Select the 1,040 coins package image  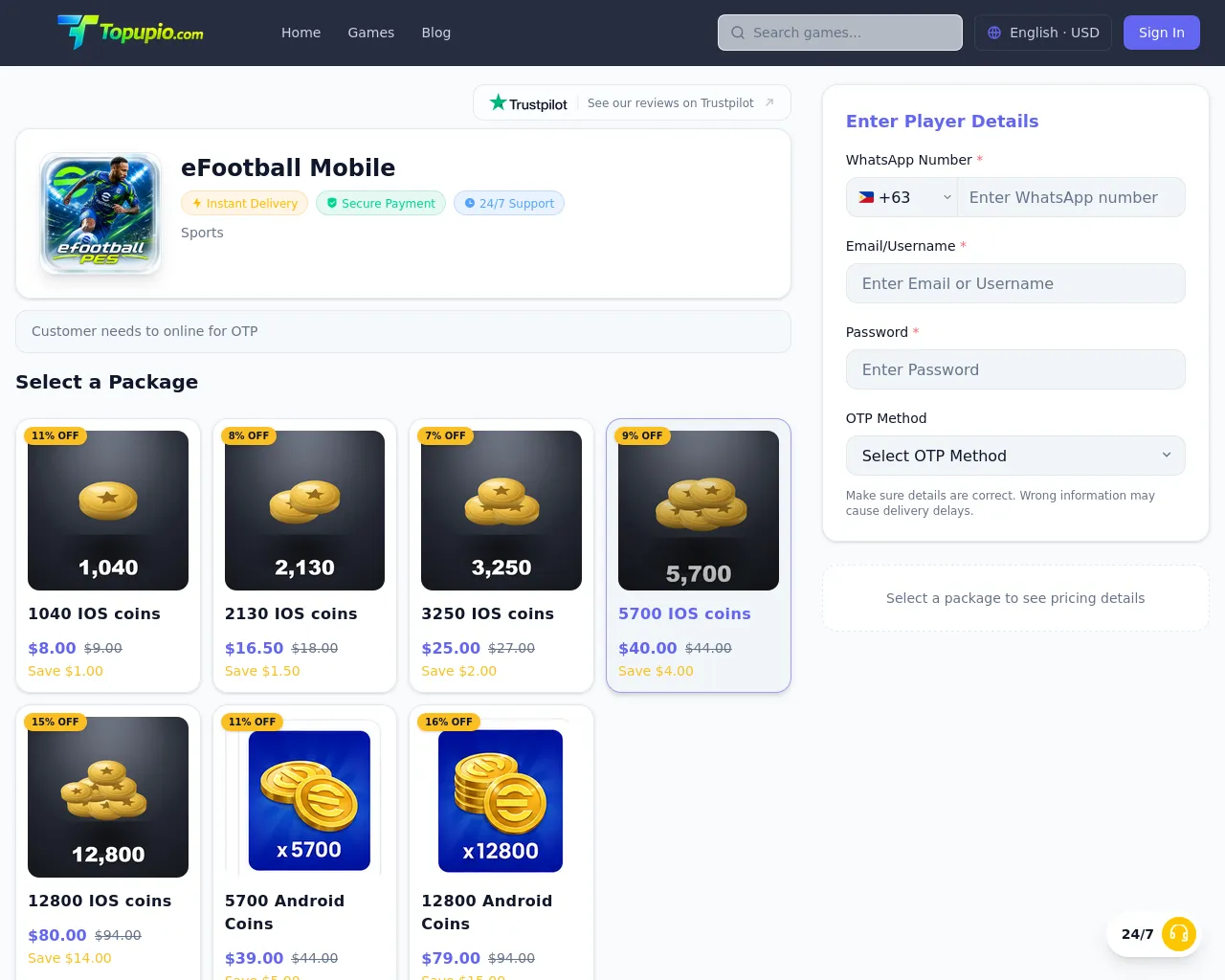[x=108, y=510]
